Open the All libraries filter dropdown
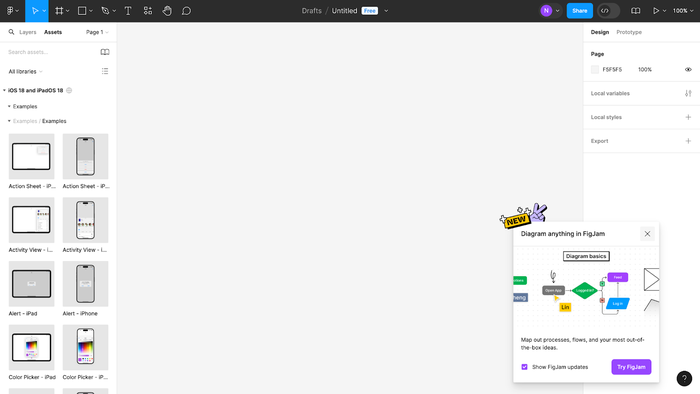Viewport: 700px width, 394px height. click(x=25, y=71)
